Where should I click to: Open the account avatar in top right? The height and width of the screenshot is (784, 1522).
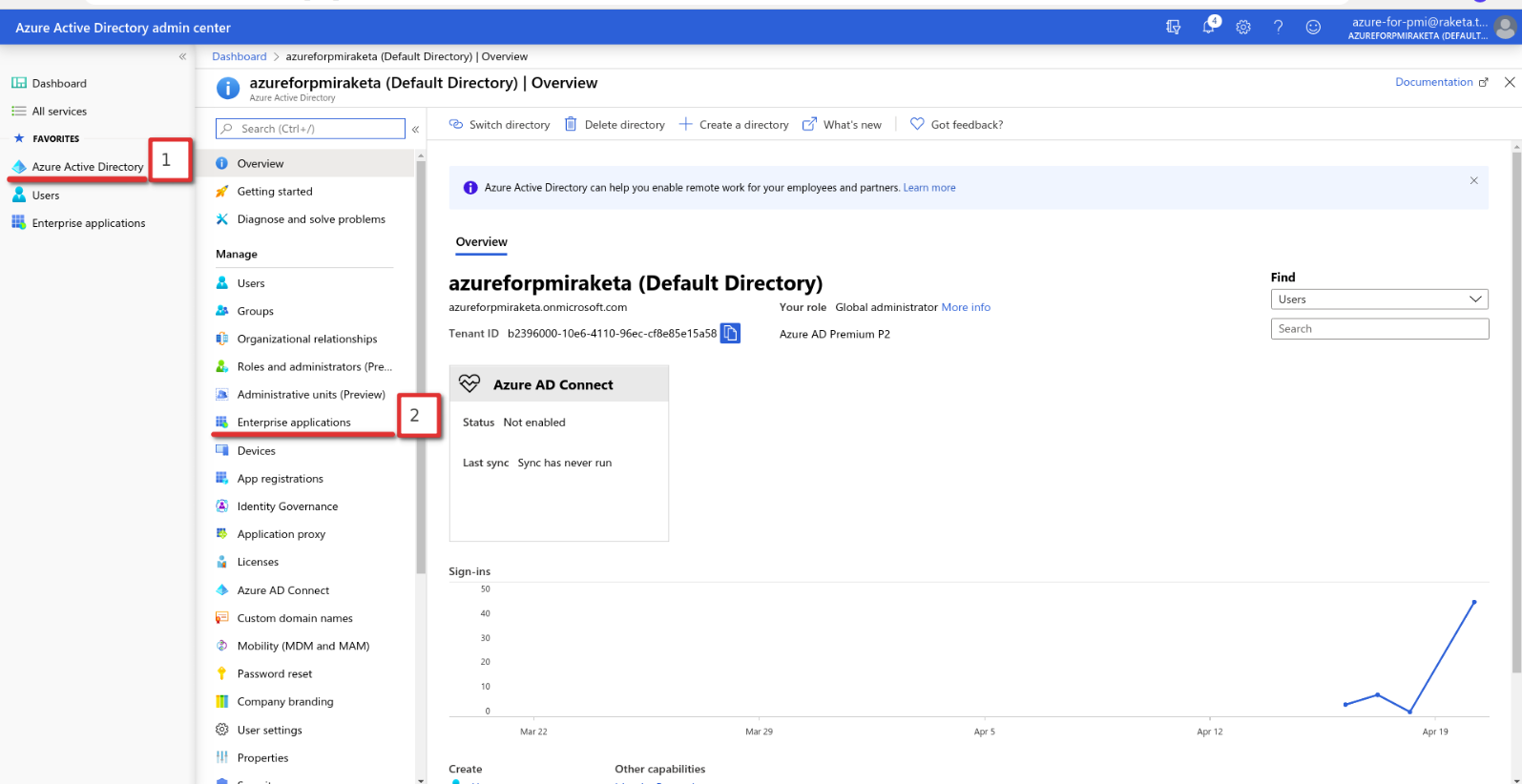click(1505, 28)
